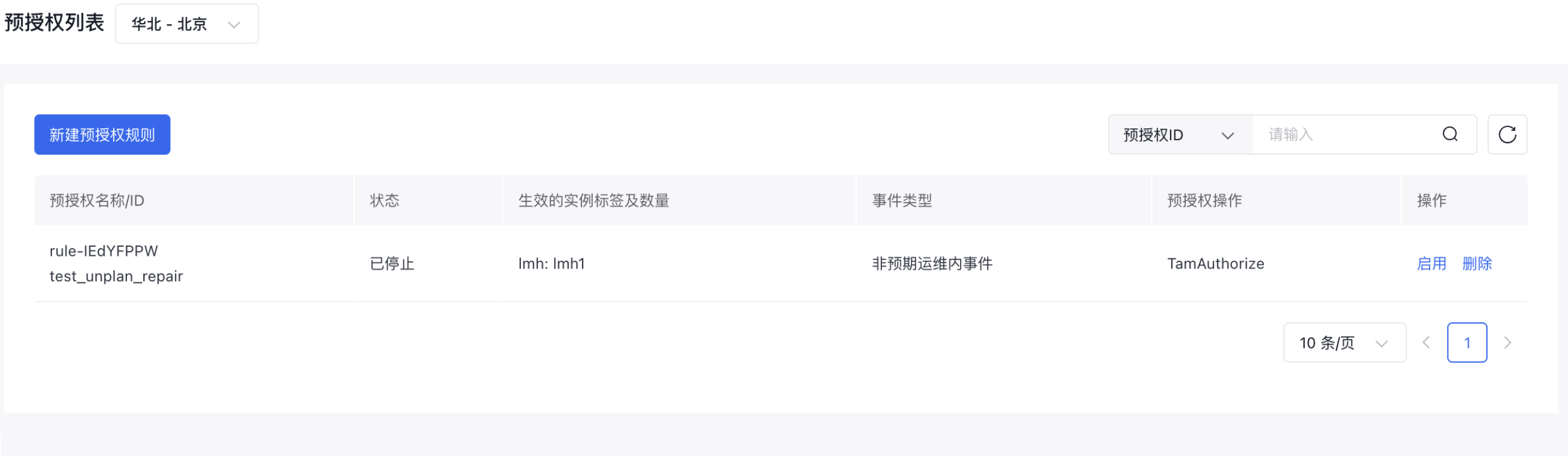This screenshot has height=456, width=1568.
Task: Click the 预授权操作 column header
Action: point(1204,200)
